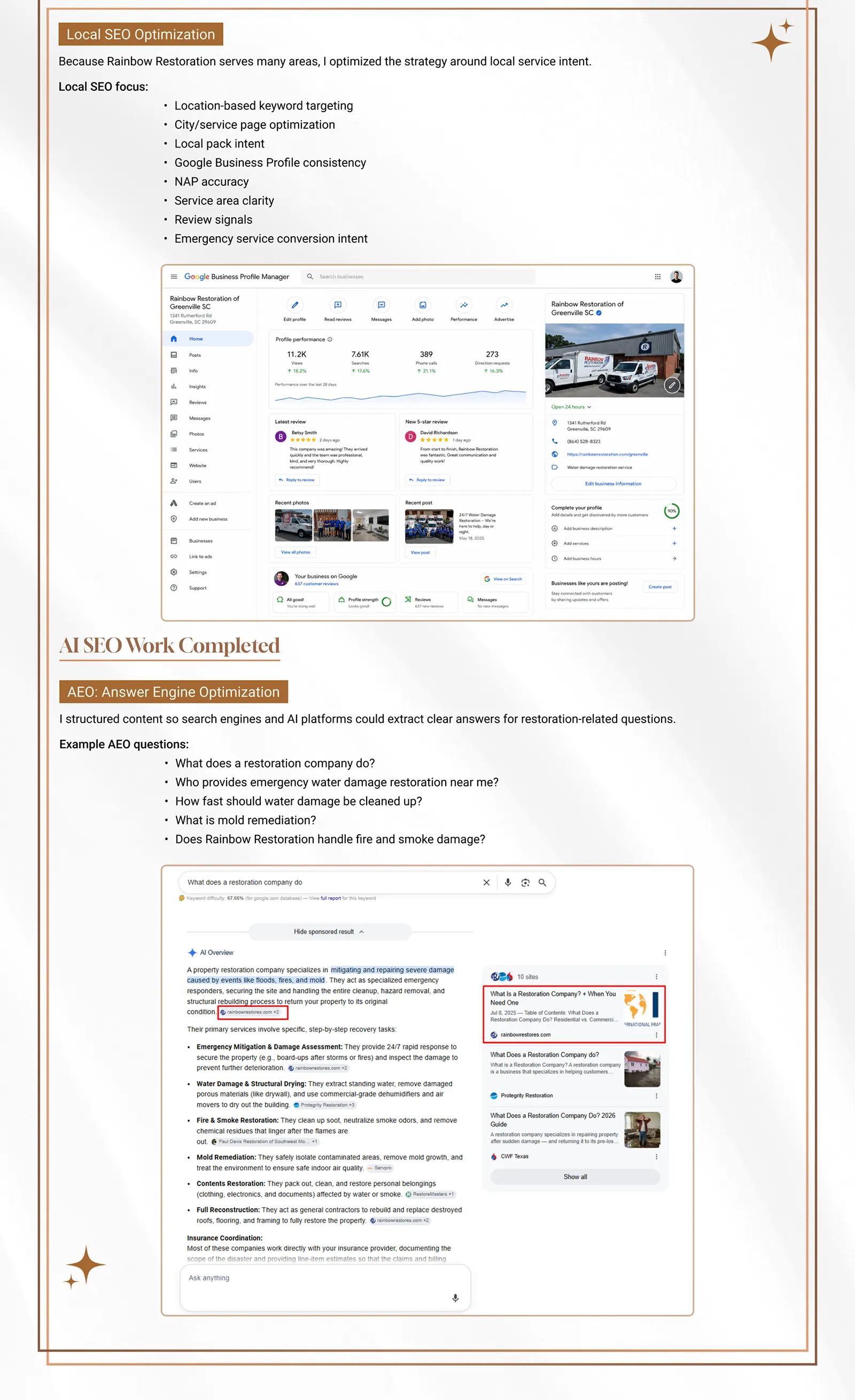The image size is (855, 1400).
Task: Click the arrow next to Add business hours
Action: [674, 559]
